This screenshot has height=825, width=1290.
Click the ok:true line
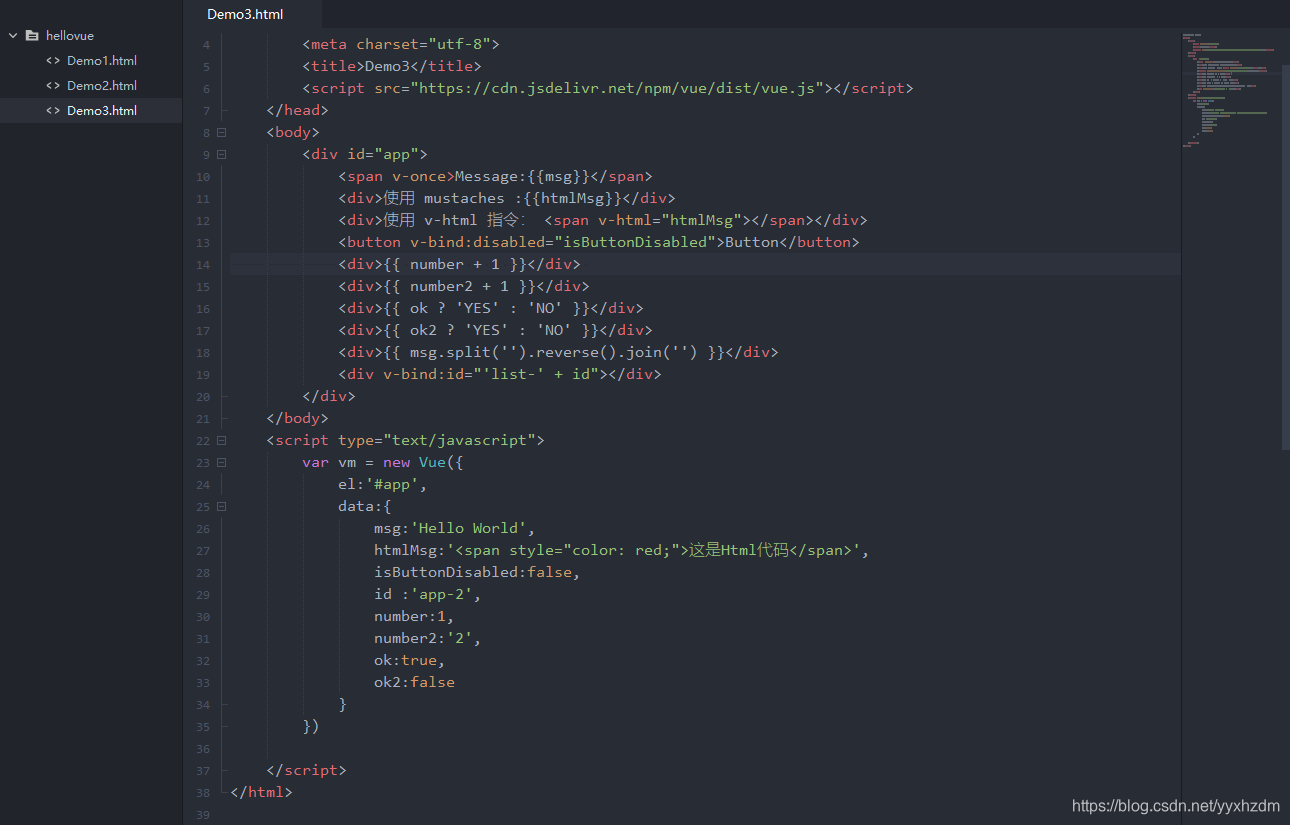410,660
